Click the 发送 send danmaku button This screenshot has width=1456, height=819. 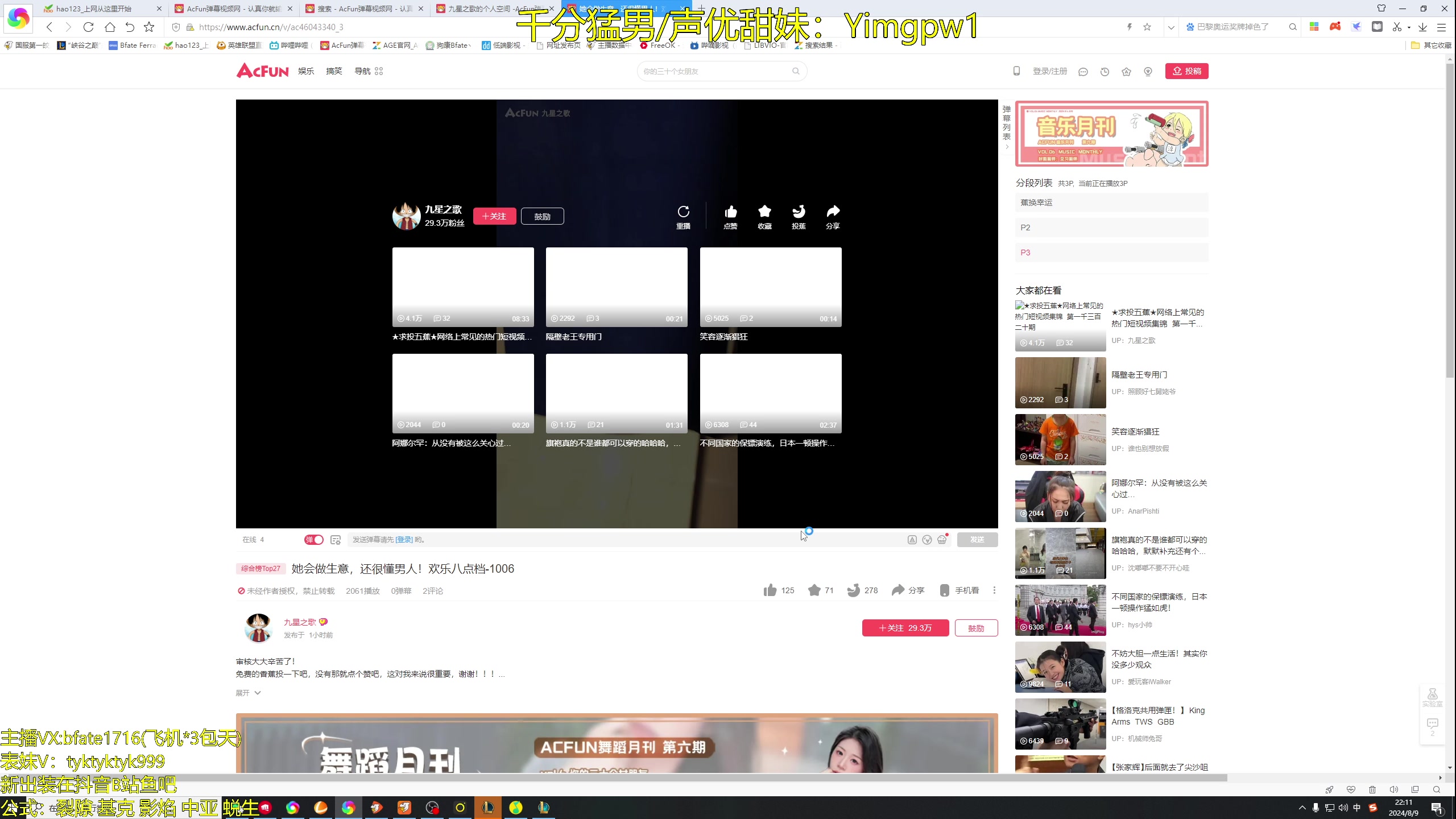click(977, 540)
